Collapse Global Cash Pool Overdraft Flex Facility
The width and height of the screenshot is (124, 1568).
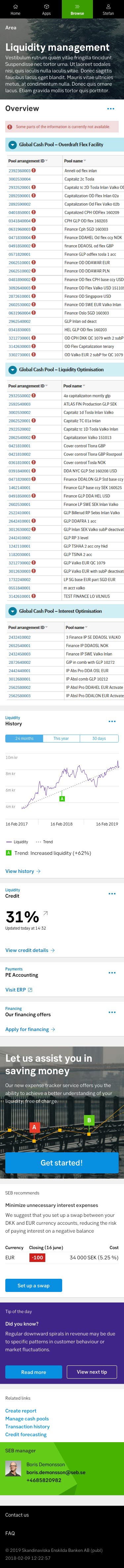[x=12, y=145]
